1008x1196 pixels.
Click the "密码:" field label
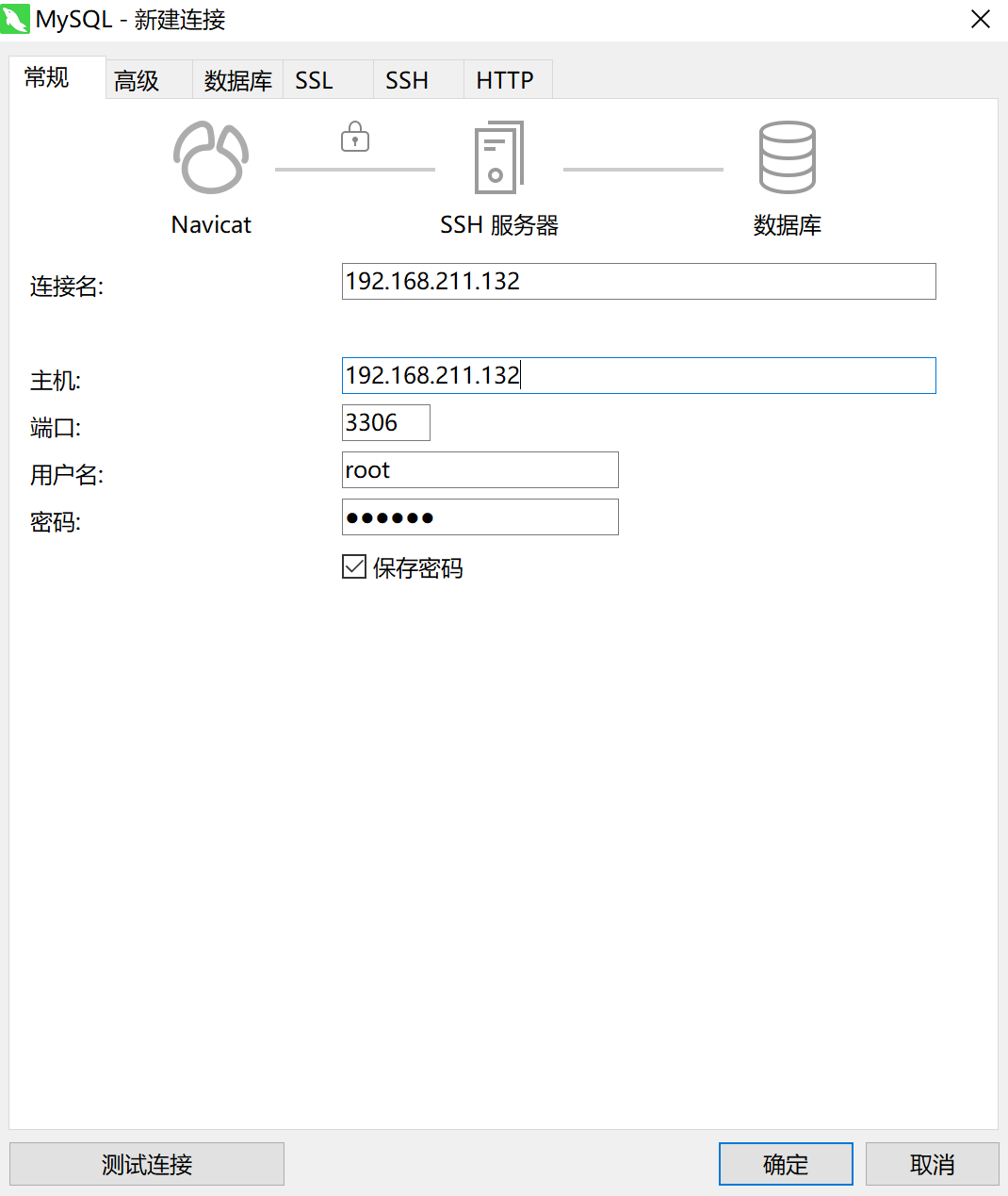tap(56, 522)
